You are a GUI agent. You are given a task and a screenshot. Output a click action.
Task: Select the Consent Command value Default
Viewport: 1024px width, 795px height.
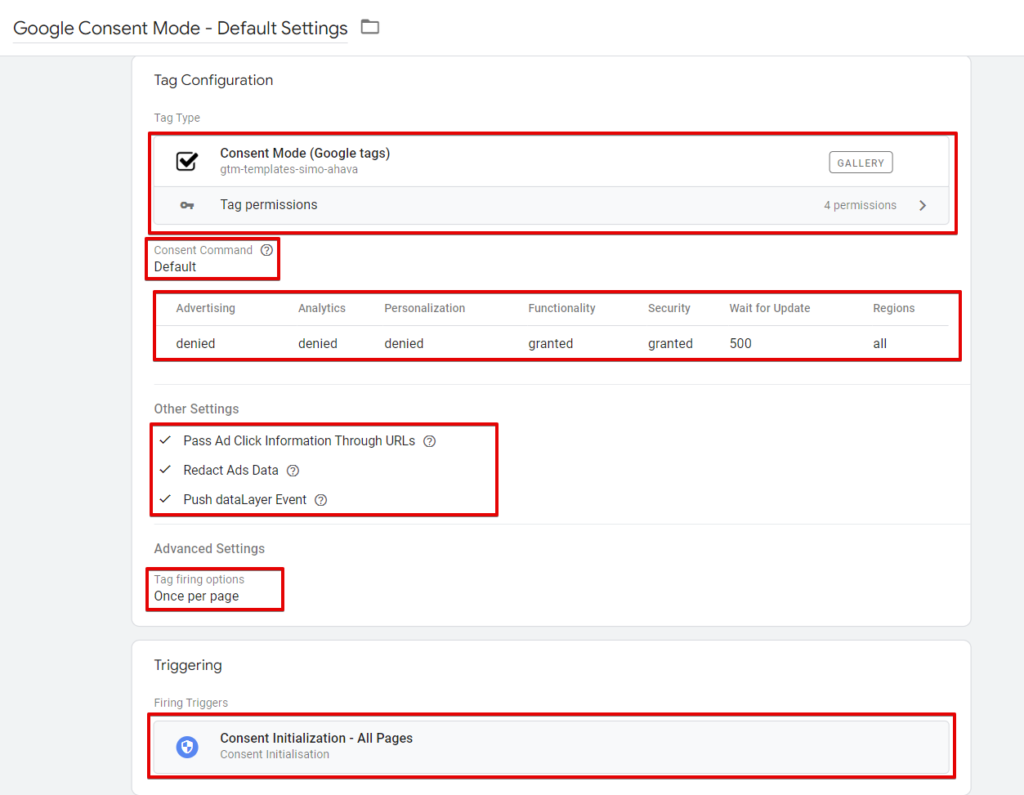(175, 267)
